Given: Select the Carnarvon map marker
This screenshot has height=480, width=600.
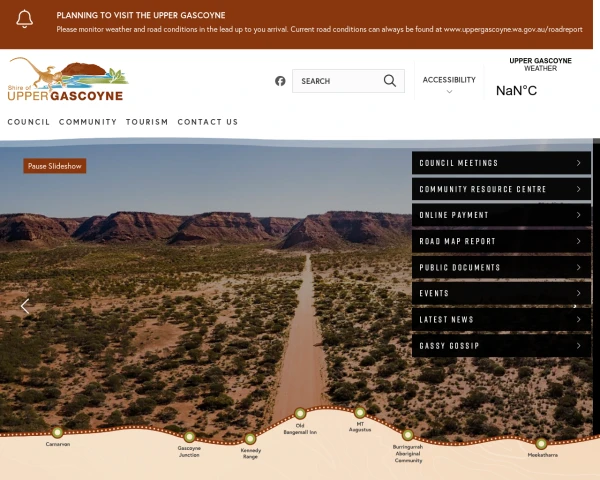Looking at the screenshot, I should [x=57, y=432].
